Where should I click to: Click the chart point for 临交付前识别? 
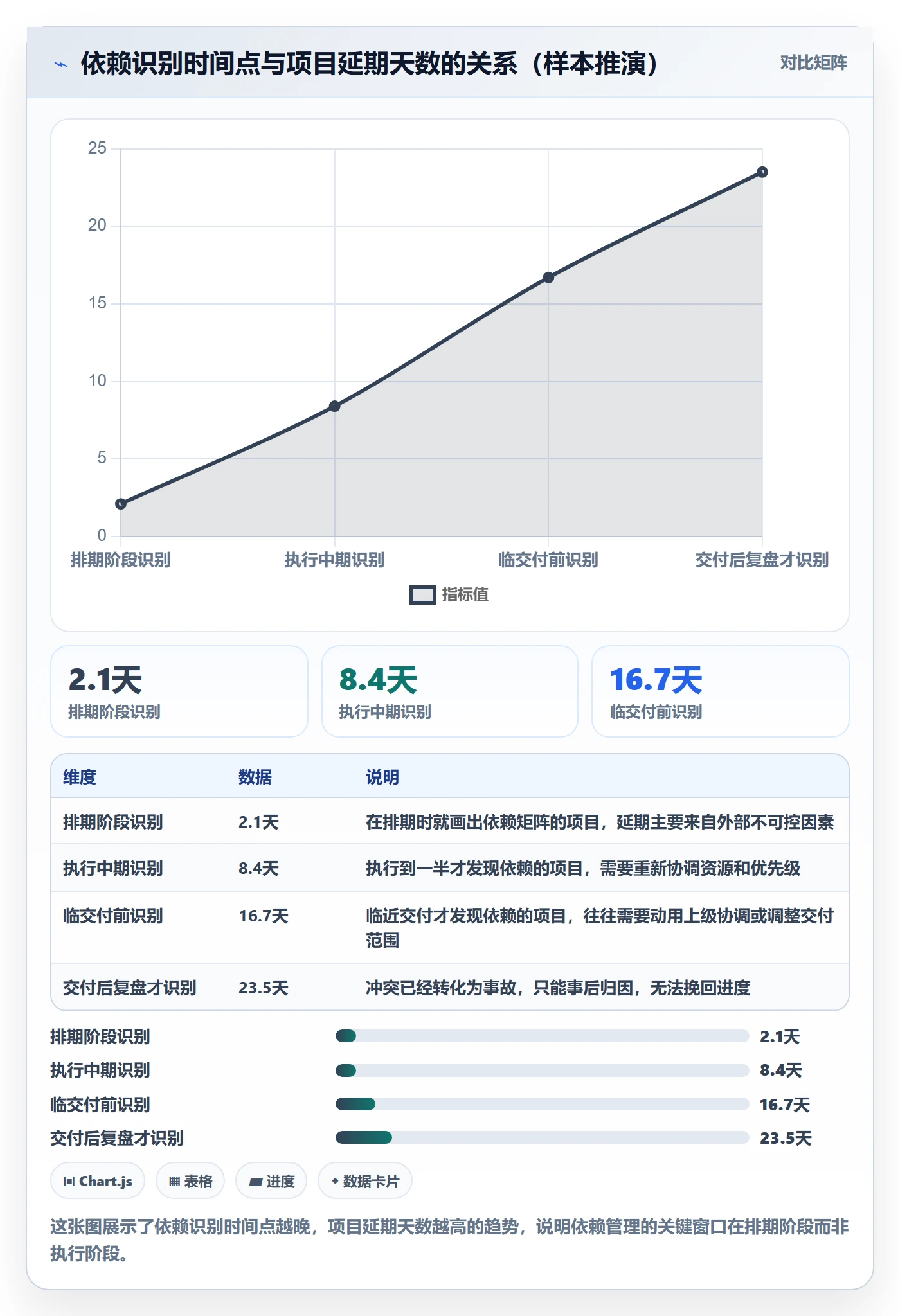(x=548, y=278)
